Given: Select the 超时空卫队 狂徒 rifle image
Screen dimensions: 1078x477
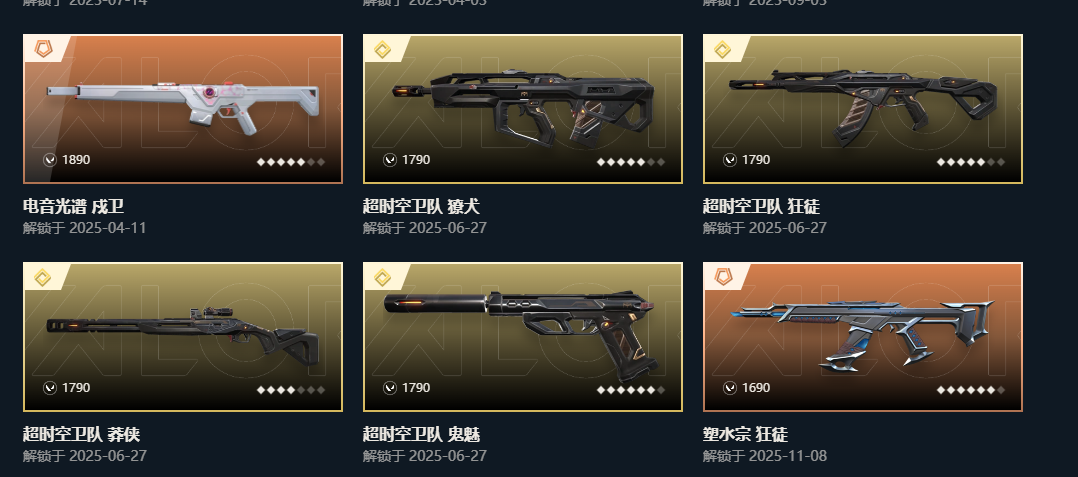Looking at the screenshot, I should (863, 107).
